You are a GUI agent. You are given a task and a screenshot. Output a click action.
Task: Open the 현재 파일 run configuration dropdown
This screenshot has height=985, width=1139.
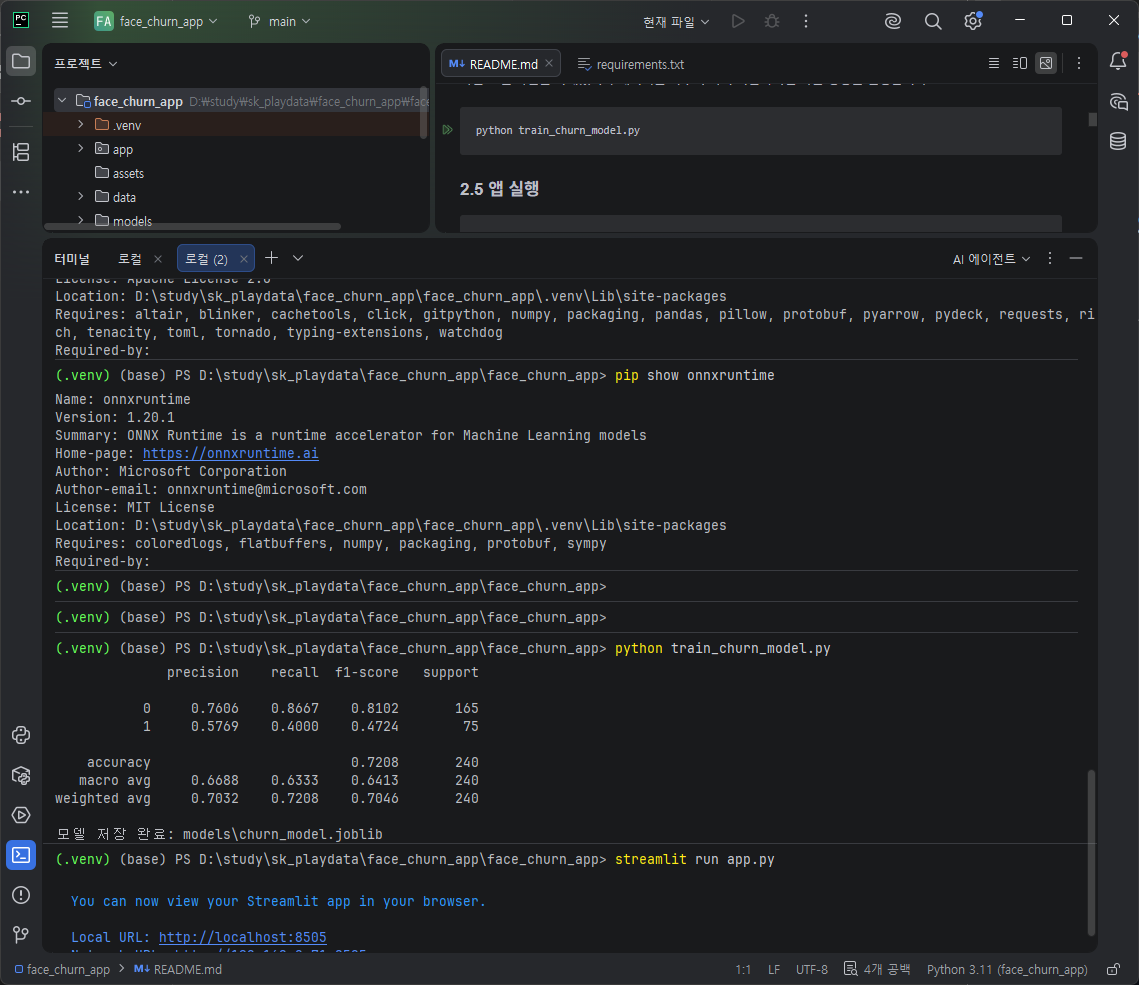point(676,22)
